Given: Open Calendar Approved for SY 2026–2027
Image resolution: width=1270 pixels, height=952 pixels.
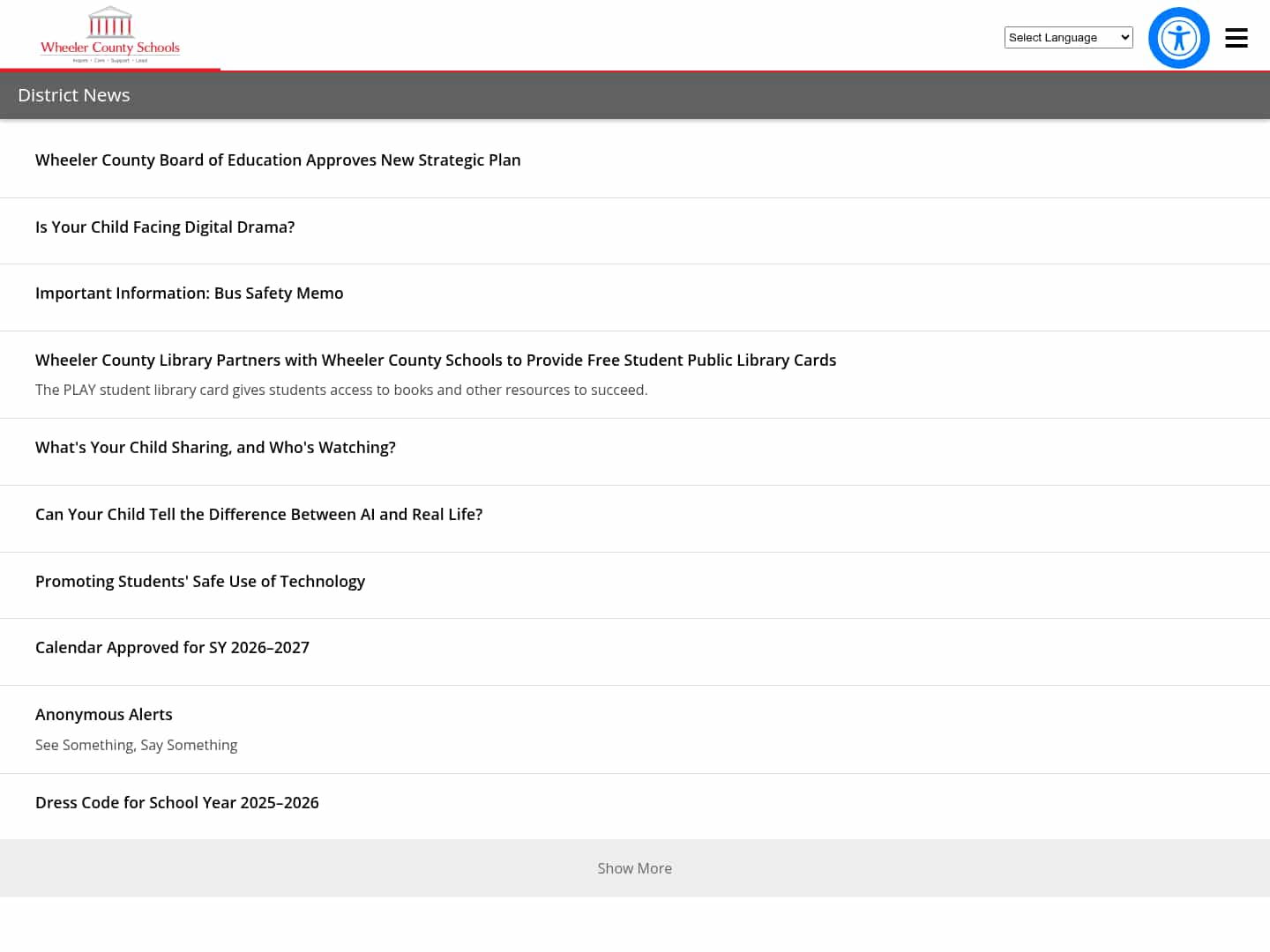Looking at the screenshot, I should tap(172, 648).
